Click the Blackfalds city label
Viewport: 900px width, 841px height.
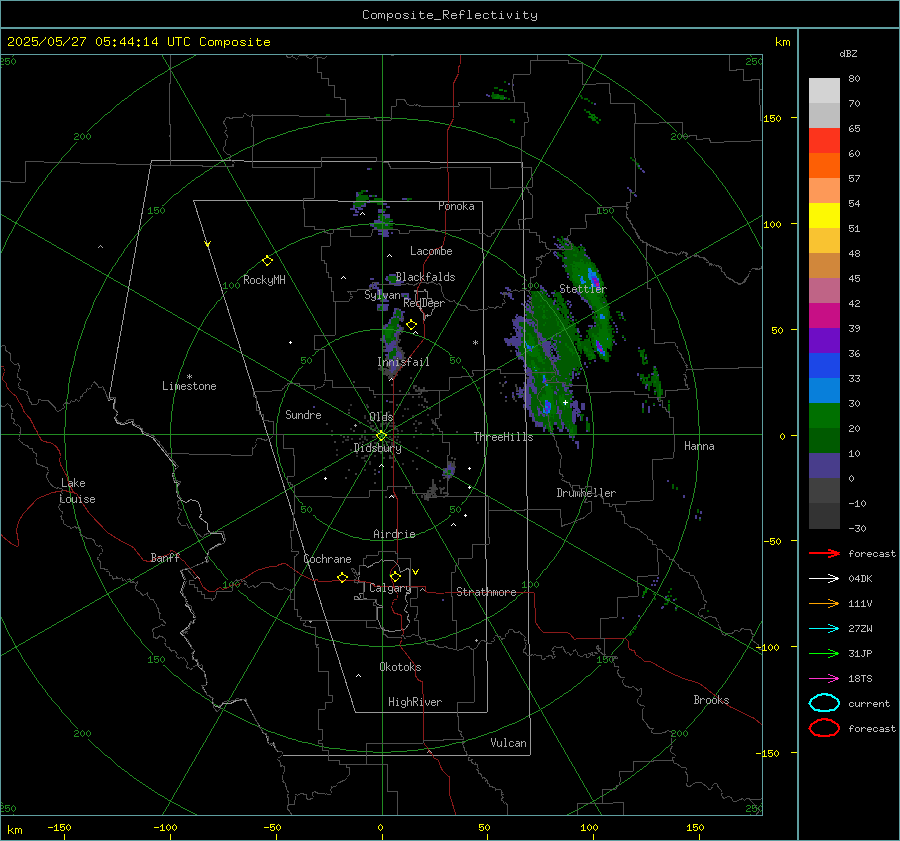(425, 277)
